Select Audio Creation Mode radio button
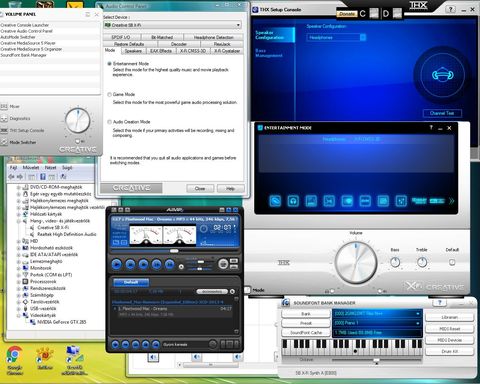480x384 pixels. [x=109, y=122]
